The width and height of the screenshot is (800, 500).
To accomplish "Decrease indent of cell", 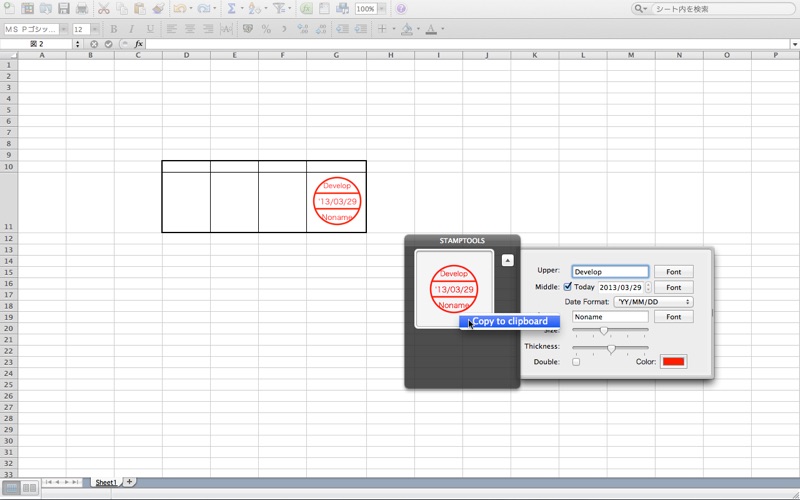I will click(x=342, y=29).
